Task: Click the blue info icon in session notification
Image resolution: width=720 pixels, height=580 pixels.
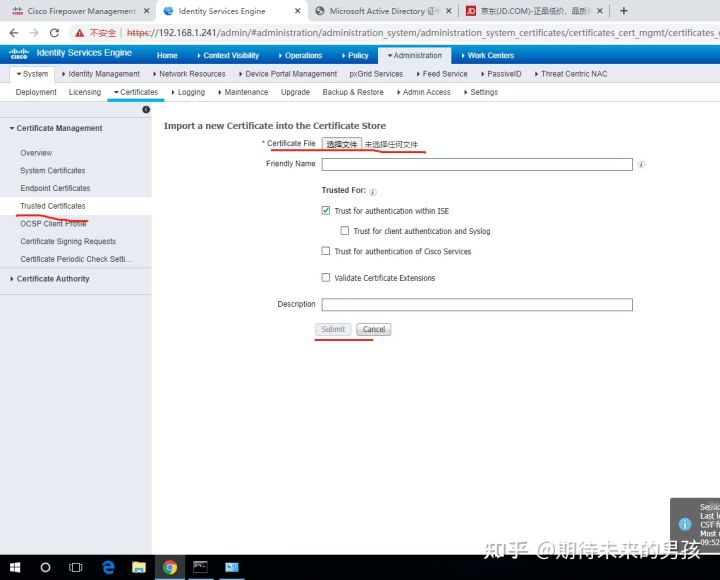Action: coord(685,524)
